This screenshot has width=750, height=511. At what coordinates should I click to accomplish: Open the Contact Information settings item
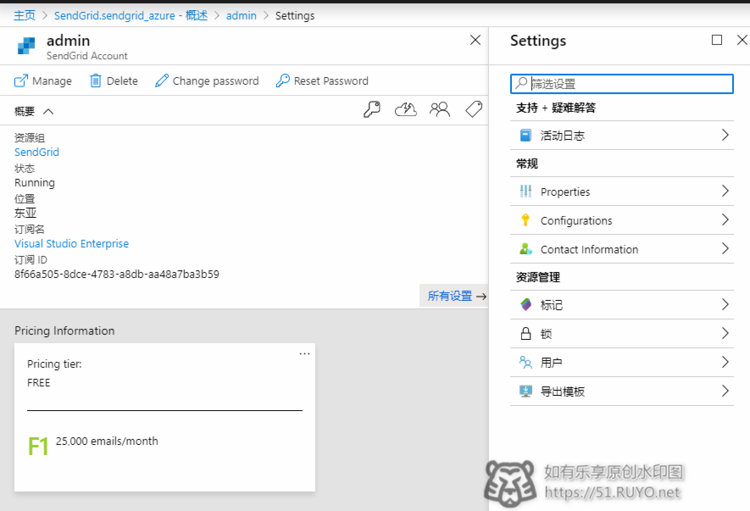[x=621, y=249]
